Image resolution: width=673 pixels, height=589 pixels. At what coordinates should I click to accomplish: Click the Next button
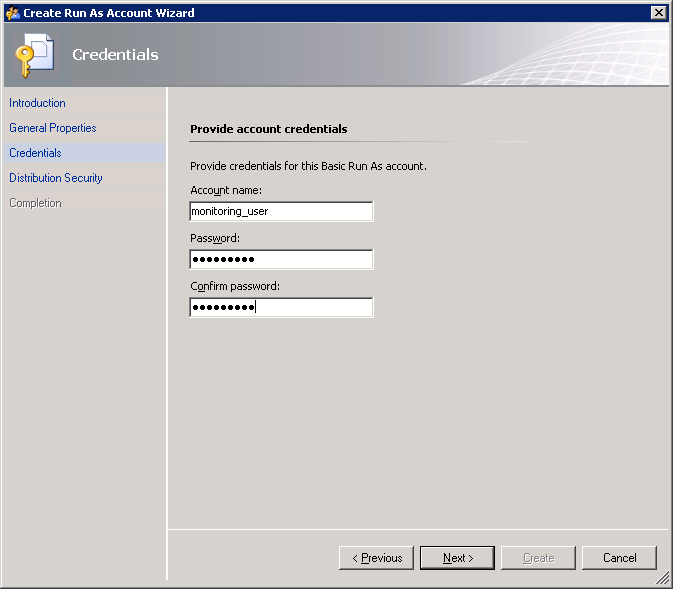[x=457, y=558]
